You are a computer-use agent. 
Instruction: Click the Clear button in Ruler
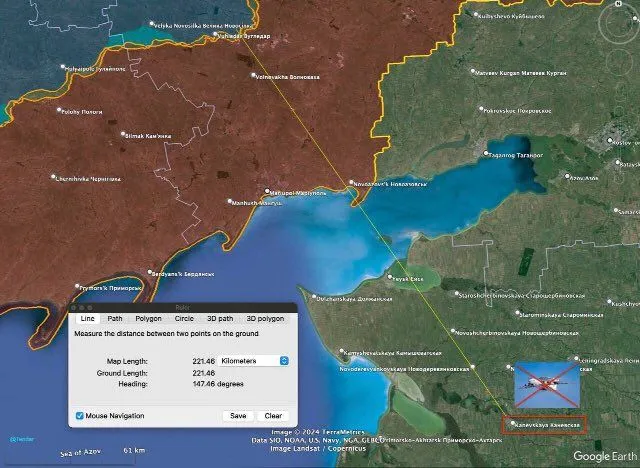273,415
